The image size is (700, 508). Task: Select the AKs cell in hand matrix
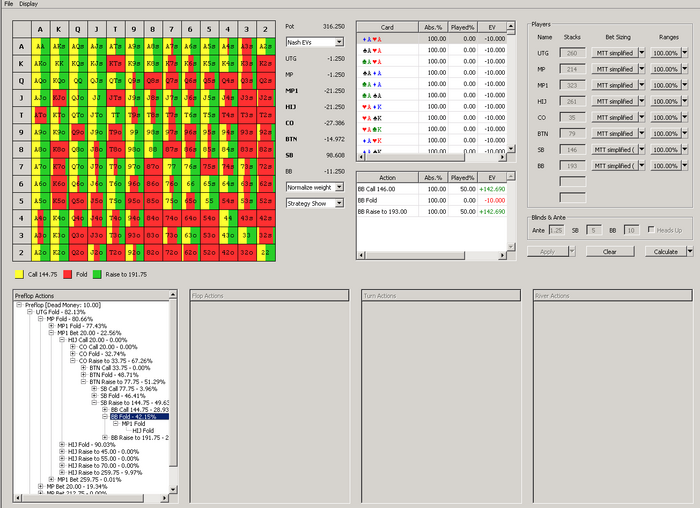(59, 46)
